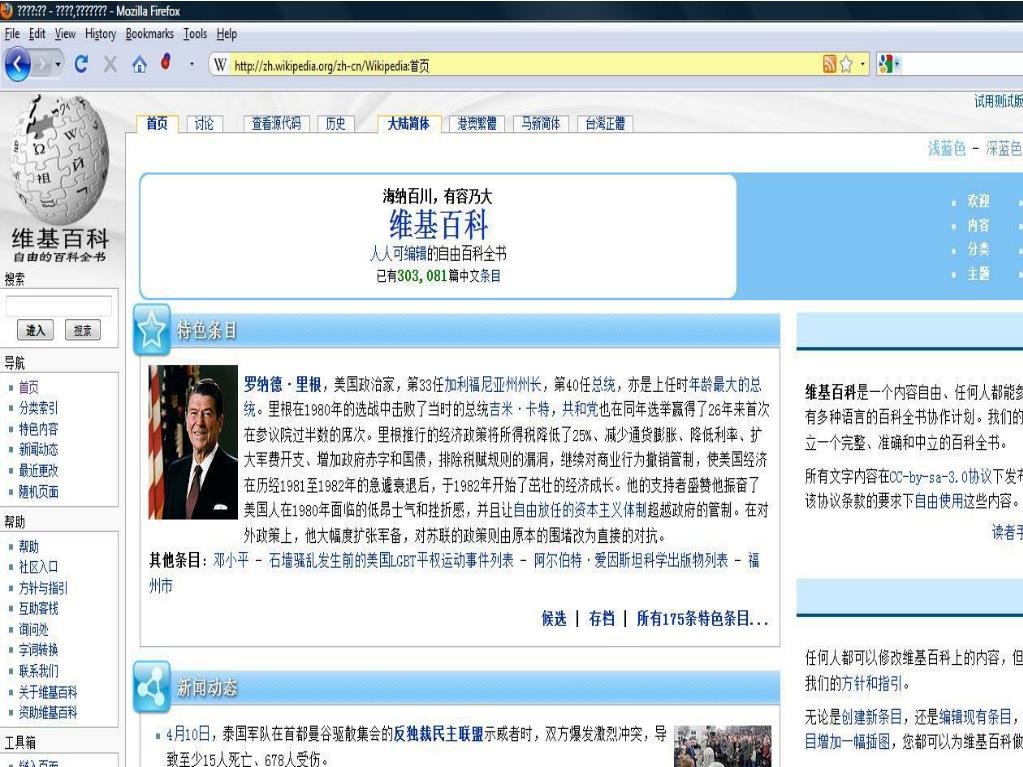Open the 反独裁民主联盟 news link
1023x767 pixels.
pos(438,734)
